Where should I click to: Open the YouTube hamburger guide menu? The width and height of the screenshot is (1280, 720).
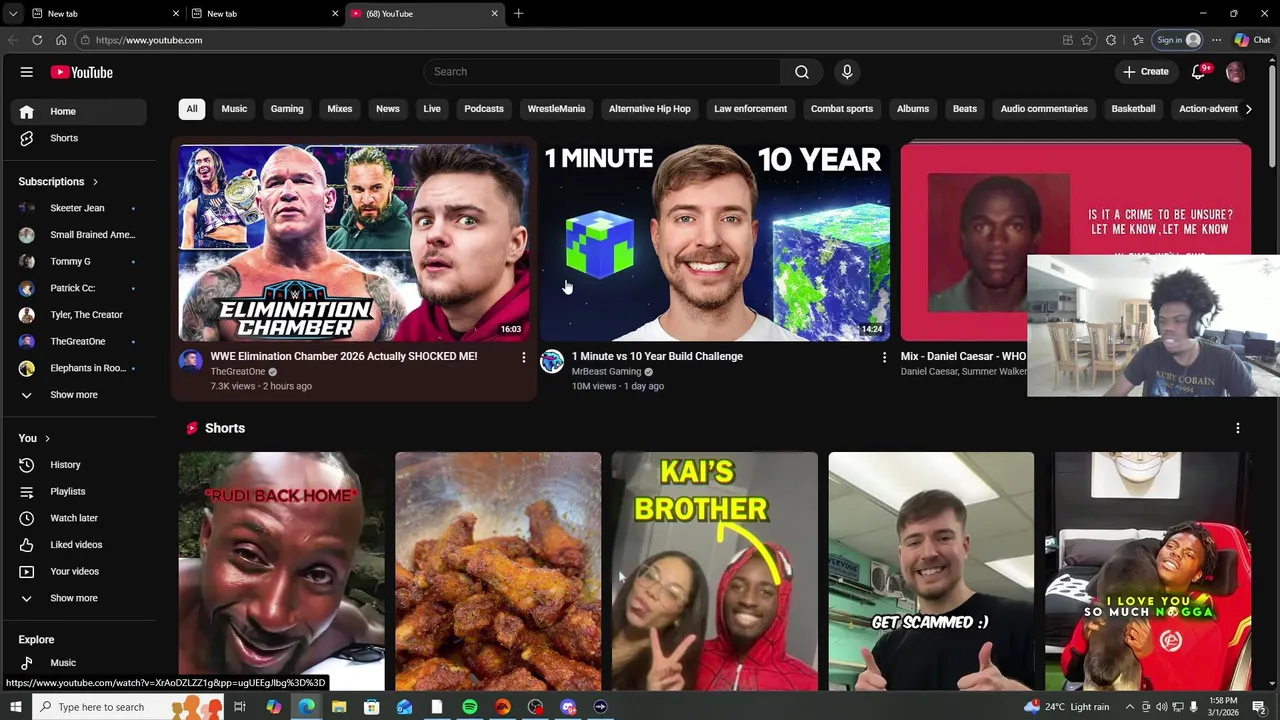27,72
